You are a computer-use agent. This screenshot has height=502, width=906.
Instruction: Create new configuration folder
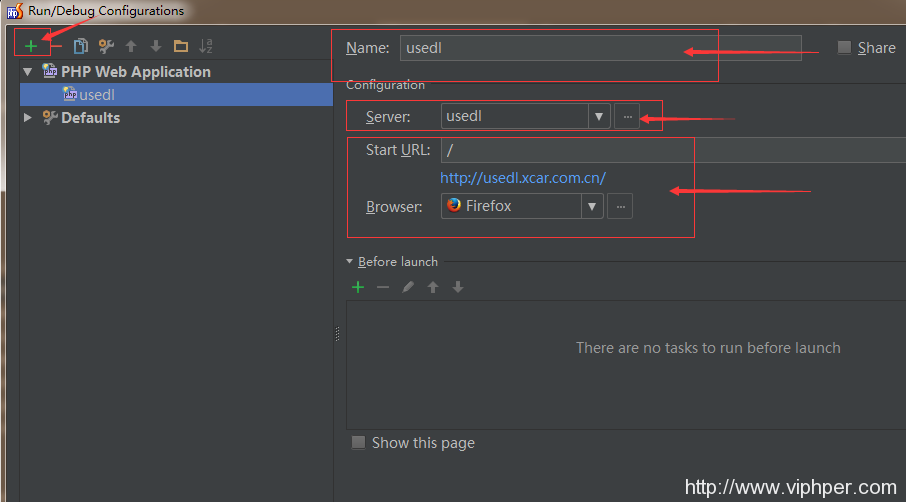pyautogui.click(x=181, y=46)
